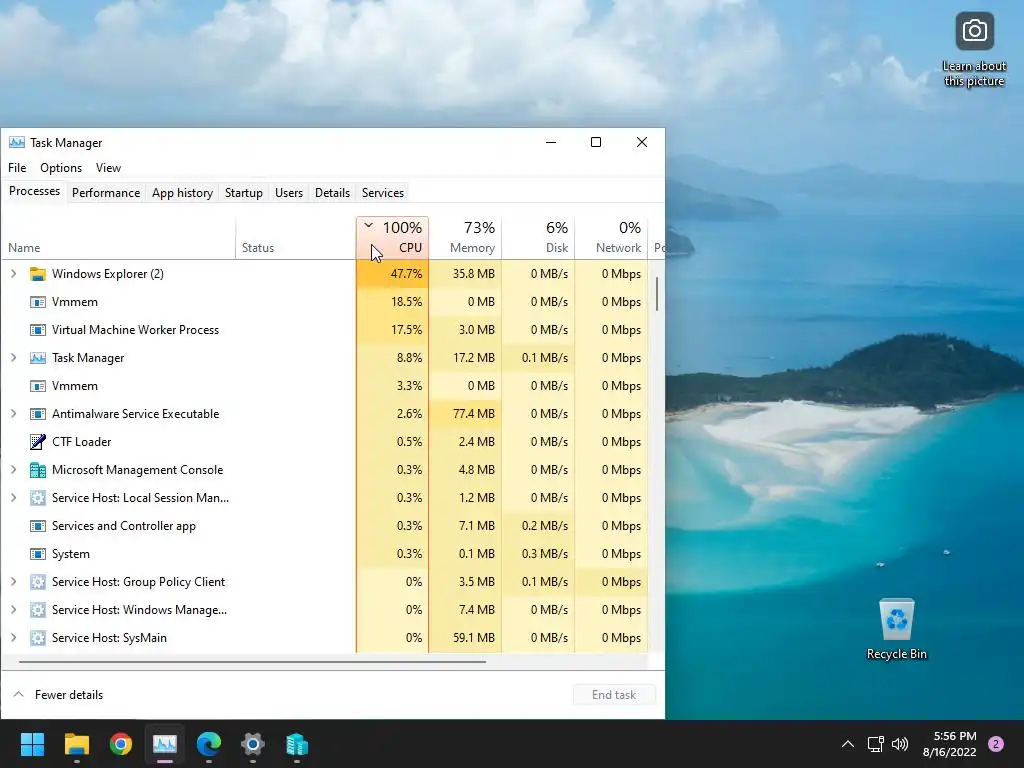The image size is (1024, 768).
Task: Switch to the Performance tab
Action: click(106, 193)
